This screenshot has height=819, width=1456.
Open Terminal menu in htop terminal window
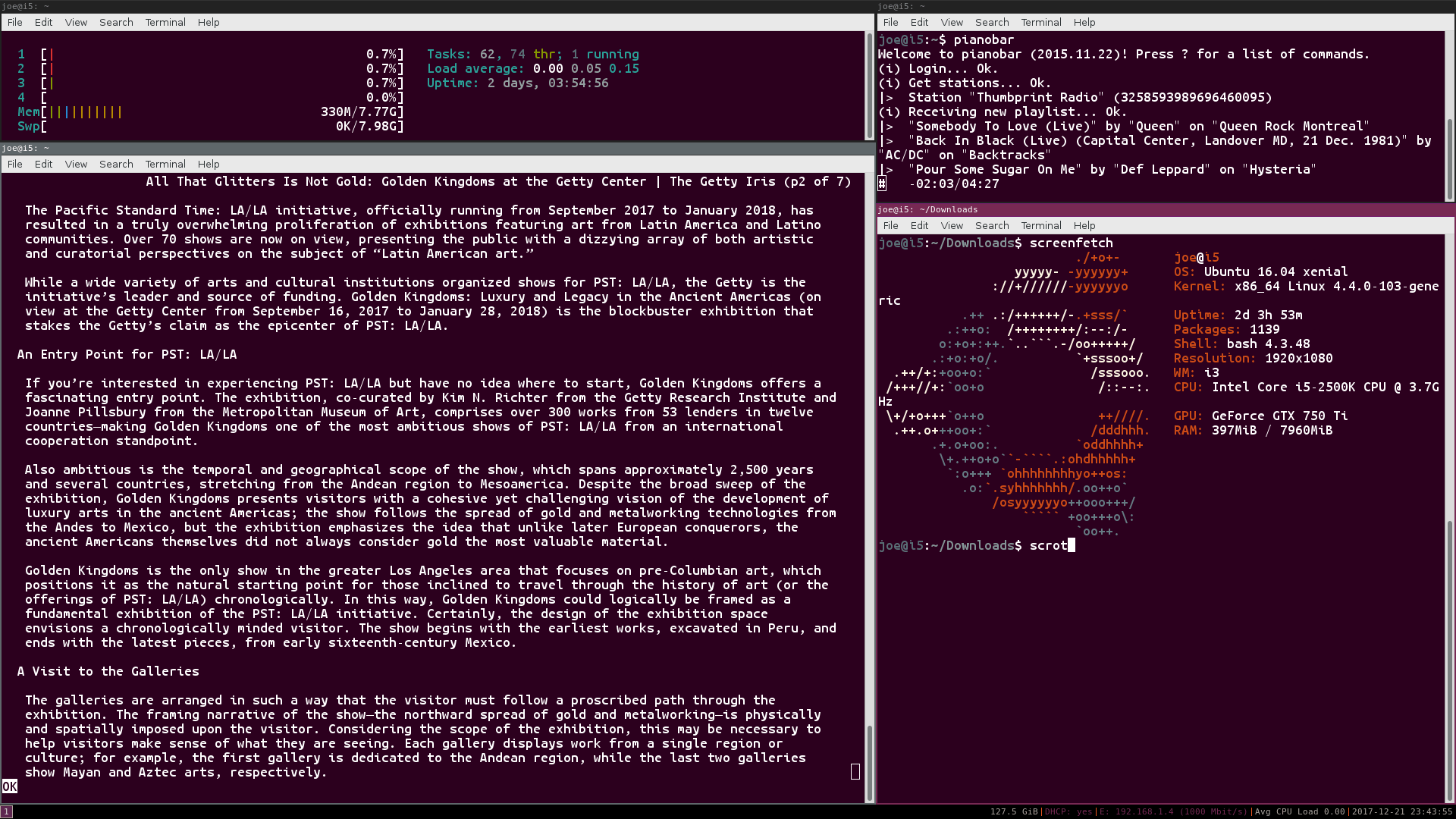pyautogui.click(x=165, y=22)
